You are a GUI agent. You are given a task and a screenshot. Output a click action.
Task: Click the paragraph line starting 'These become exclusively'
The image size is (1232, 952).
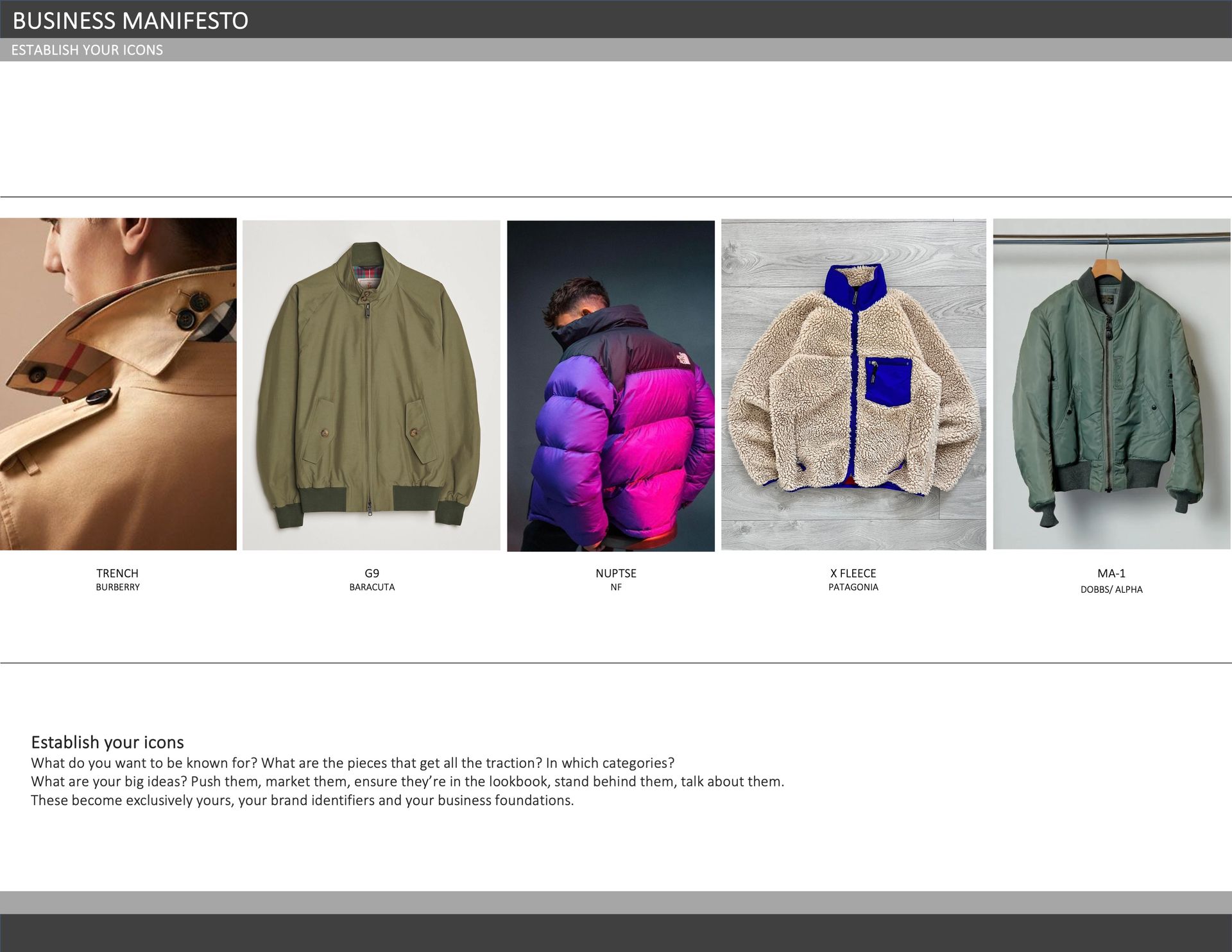point(302,801)
